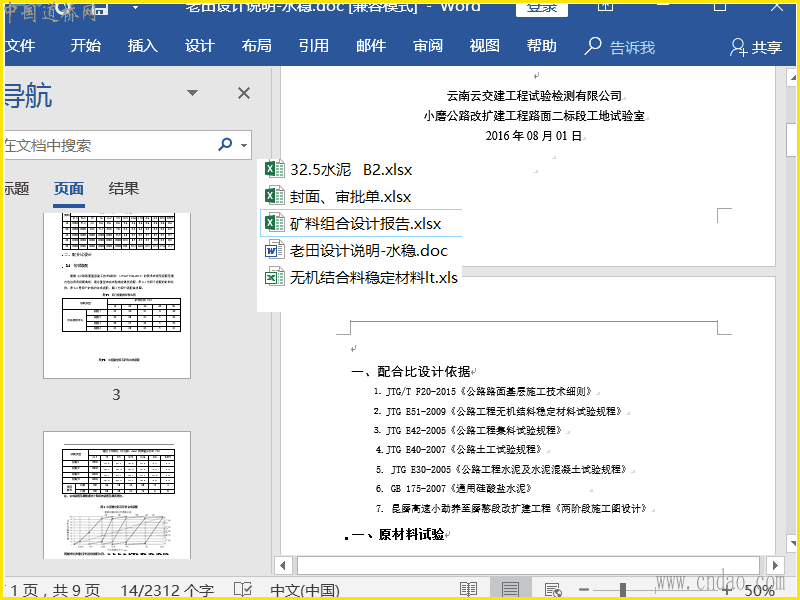Select 矿料组合设计报告.xlsx file

tap(361, 223)
